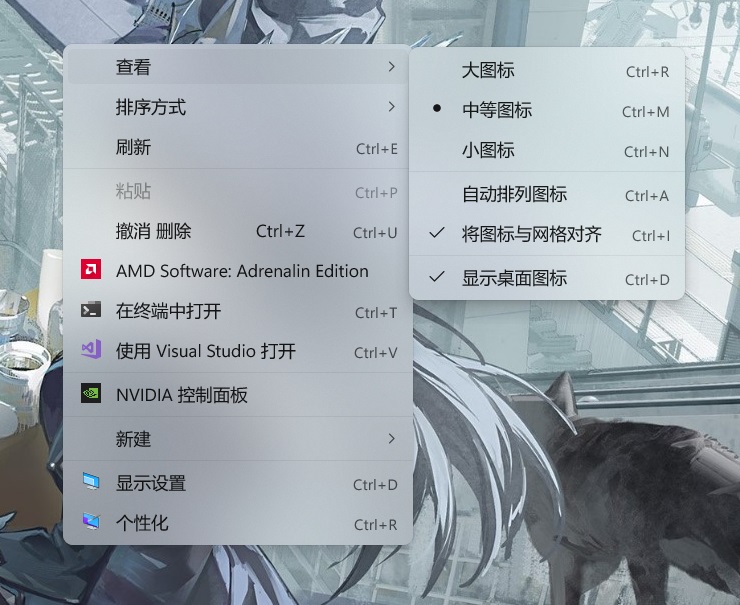Choose 刷新 from the context menu
Viewport: 740px width, 605px height.
[238, 147]
